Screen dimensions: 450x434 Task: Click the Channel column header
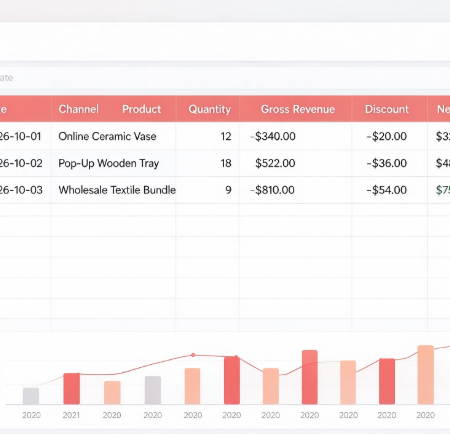click(79, 109)
